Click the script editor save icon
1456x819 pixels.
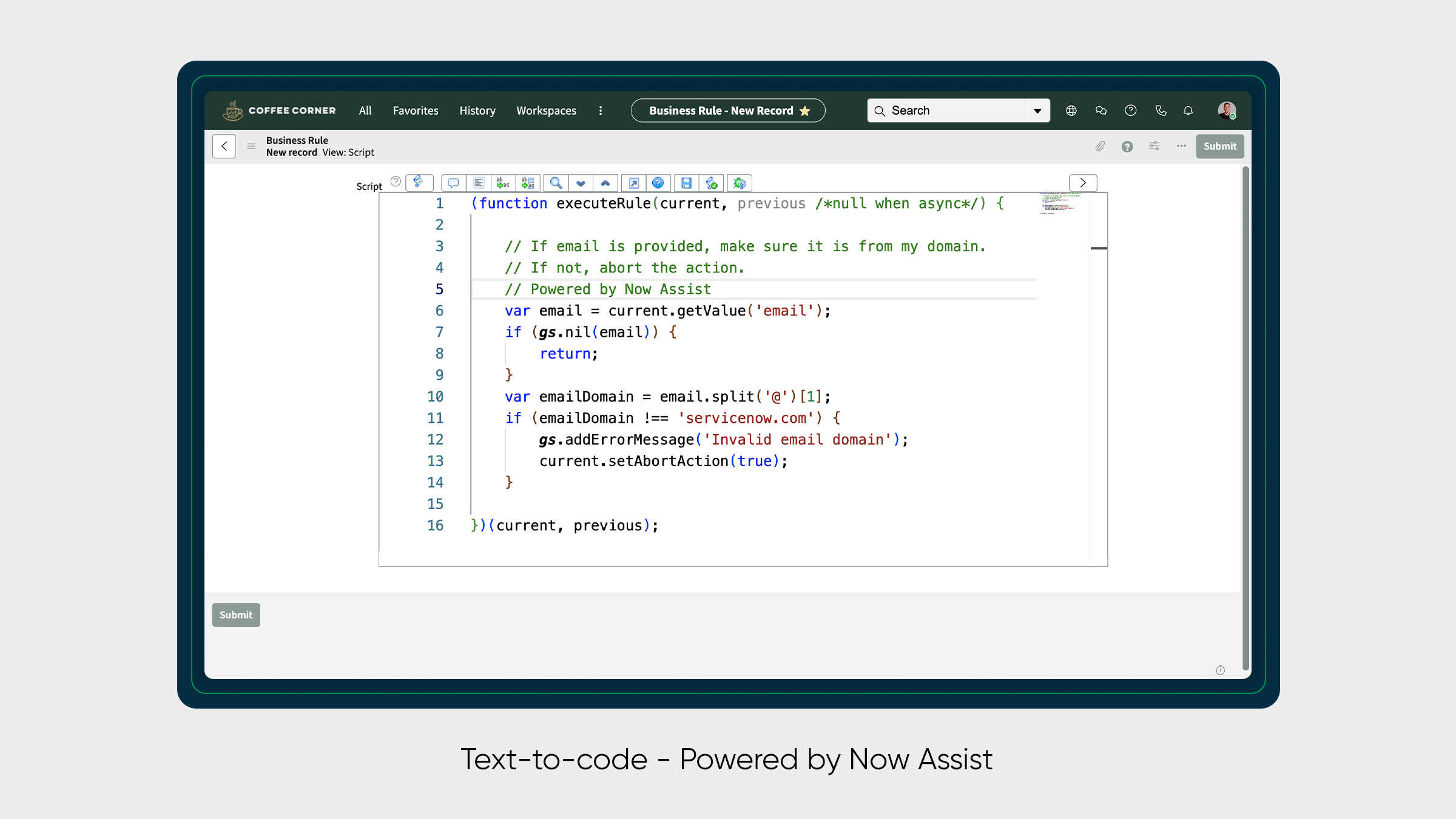686,183
